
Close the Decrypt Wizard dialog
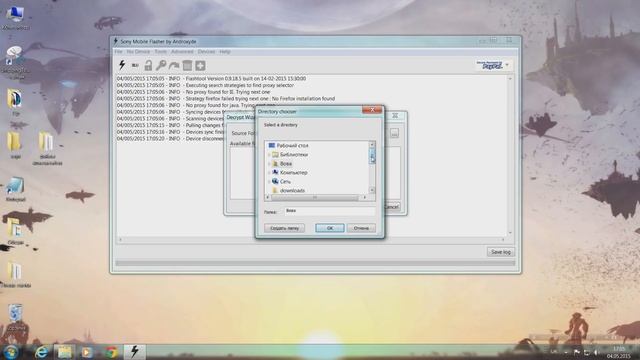[x=395, y=116]
